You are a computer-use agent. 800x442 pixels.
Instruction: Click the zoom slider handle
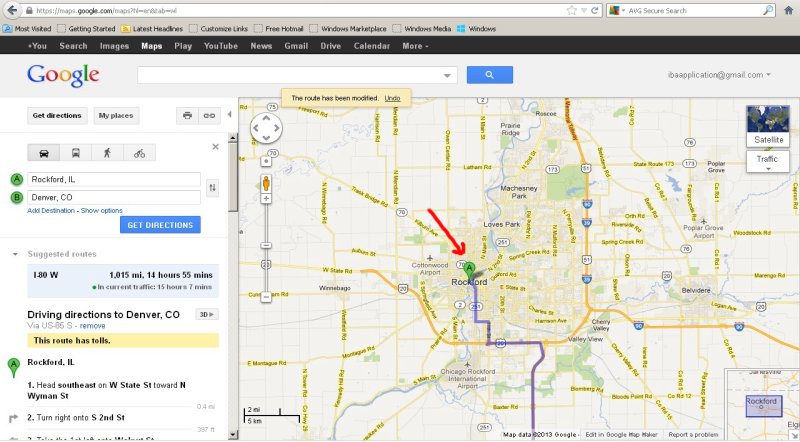266,245
